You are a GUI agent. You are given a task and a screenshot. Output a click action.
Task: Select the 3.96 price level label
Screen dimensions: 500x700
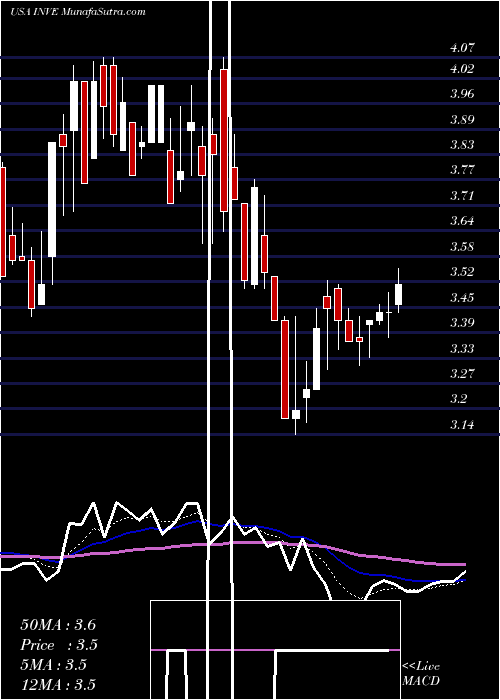(x=462, y=94)
